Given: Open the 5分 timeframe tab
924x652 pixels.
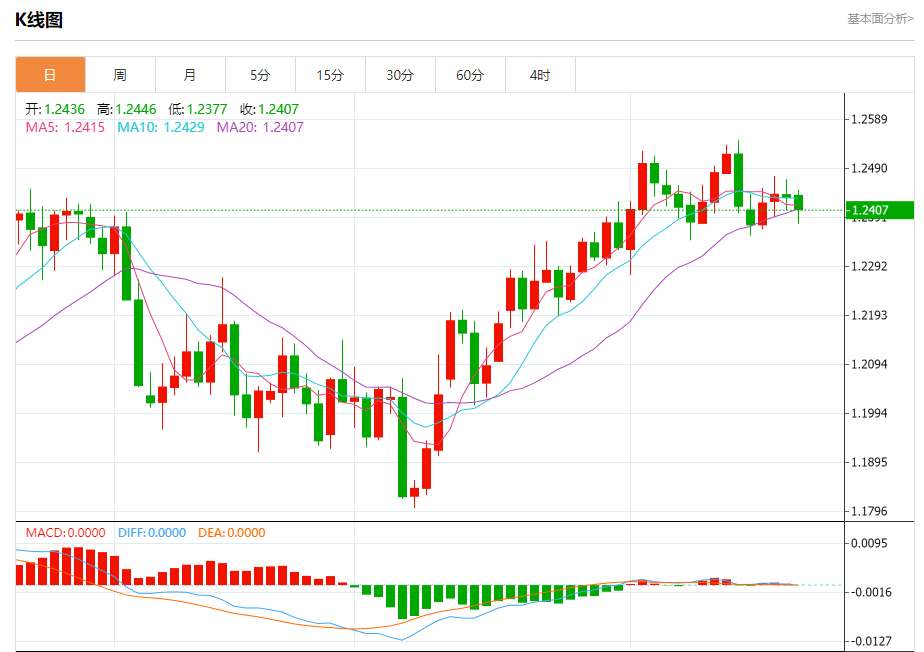Looking at the screenshot, I should click(260, 75).
